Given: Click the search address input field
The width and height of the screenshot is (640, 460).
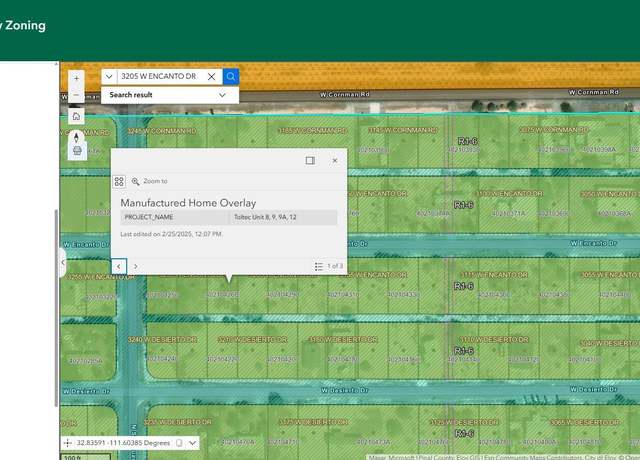Looking at the screenshot, I should (x=161, y=76).
